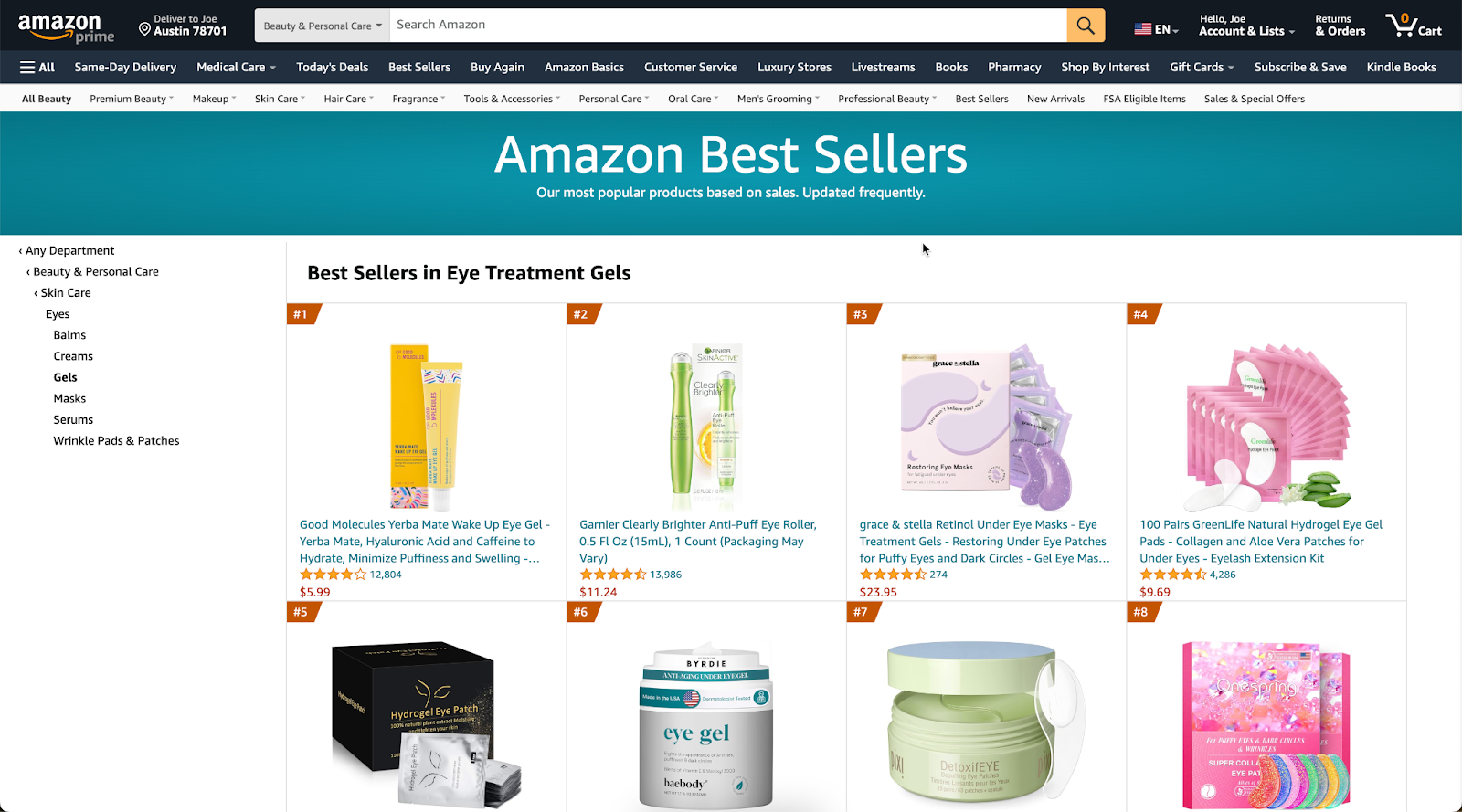Viewport: 1462px width, 812px height.
Task: Open the grace & stella Retinol Eye Masks link
Action: pyautogui.click(x=985, y=542)
